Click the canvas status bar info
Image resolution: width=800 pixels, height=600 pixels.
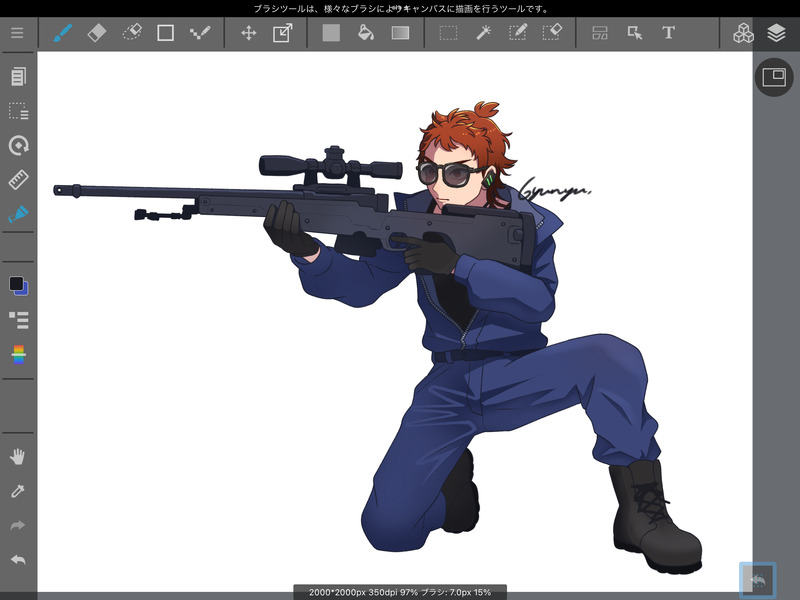point(400,592)
